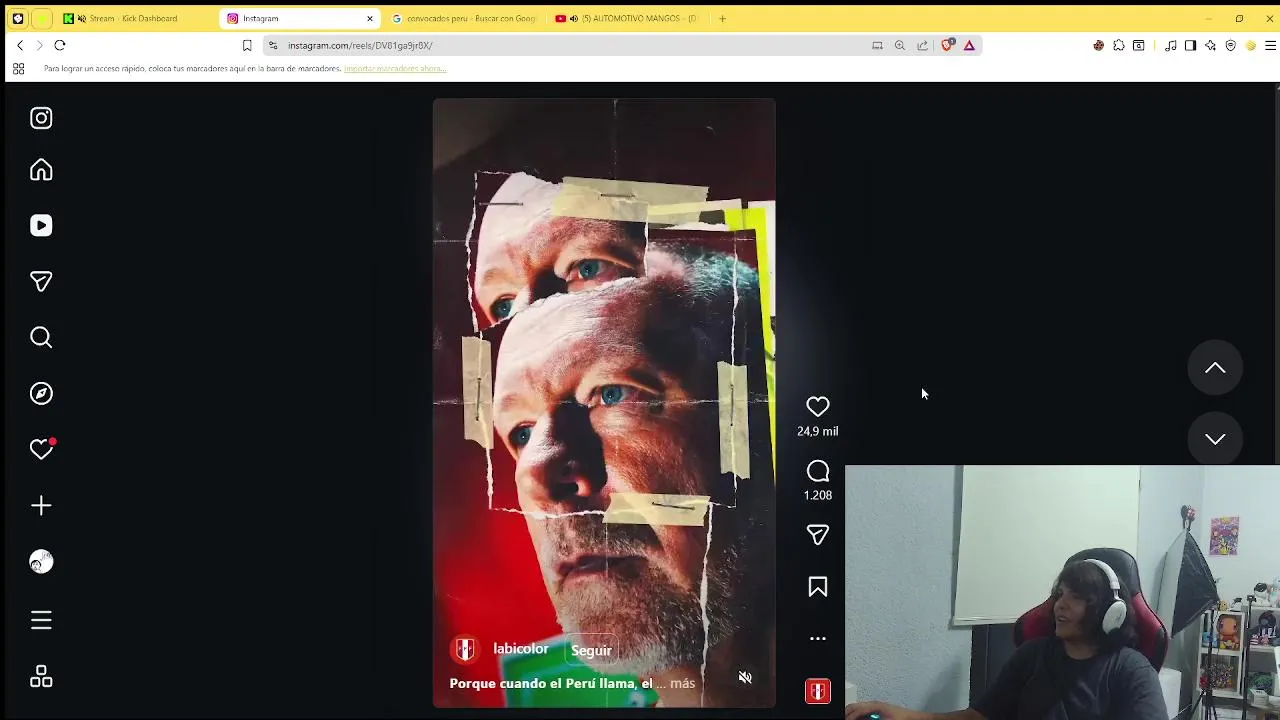Create a new post with plus icon
This screenshot has height=720, width=1280.
(41, 506)
